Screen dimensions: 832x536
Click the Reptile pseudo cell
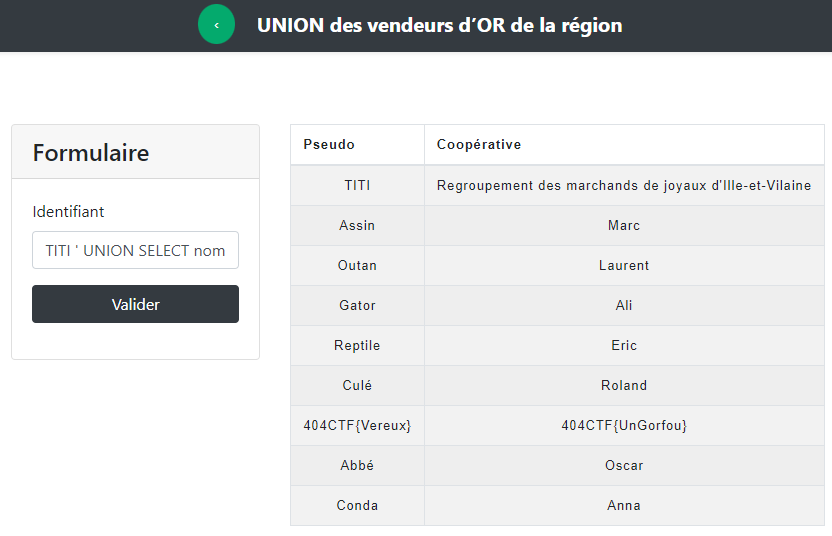(357, 345)
